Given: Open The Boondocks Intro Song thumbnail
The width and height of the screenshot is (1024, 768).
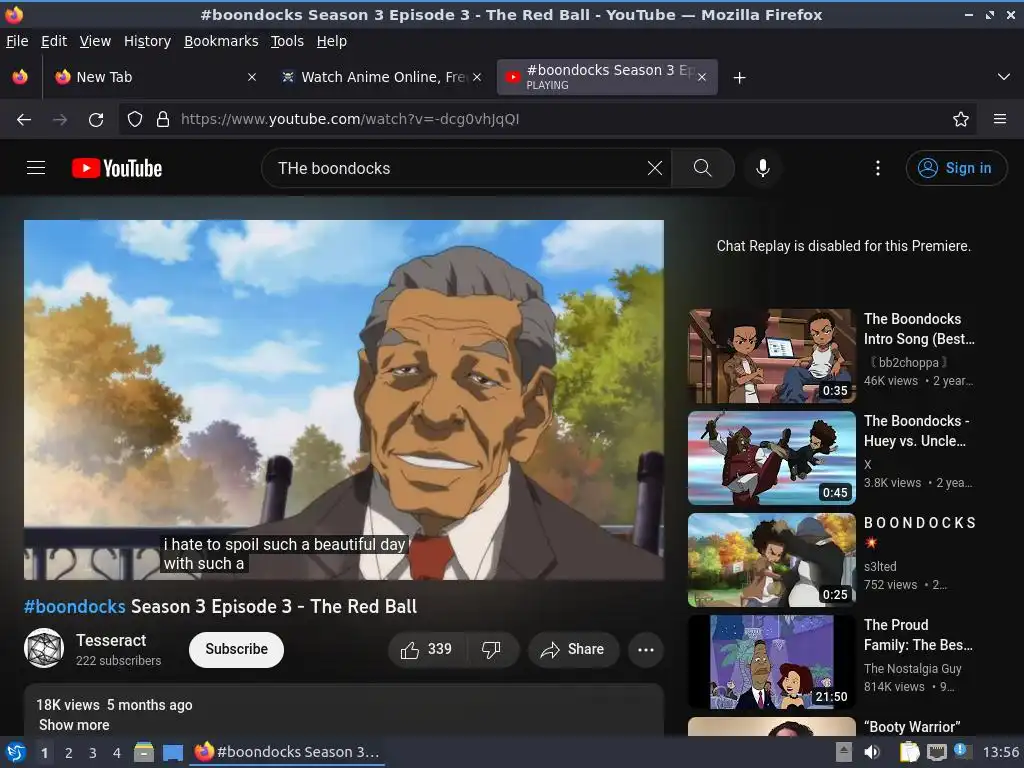Looking at the screenshot, I should (771, 356).
